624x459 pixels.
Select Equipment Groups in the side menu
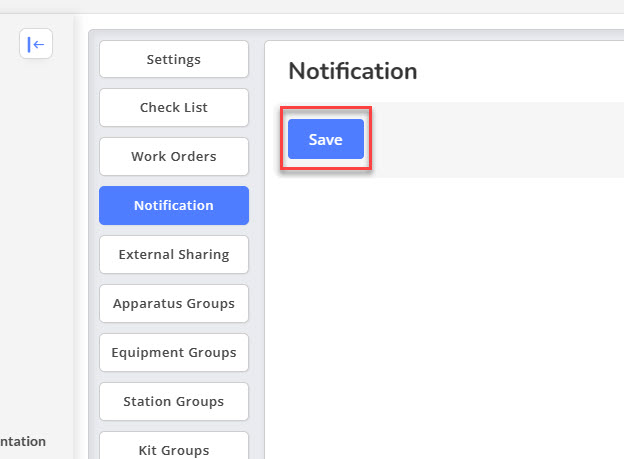coord(174,352)
